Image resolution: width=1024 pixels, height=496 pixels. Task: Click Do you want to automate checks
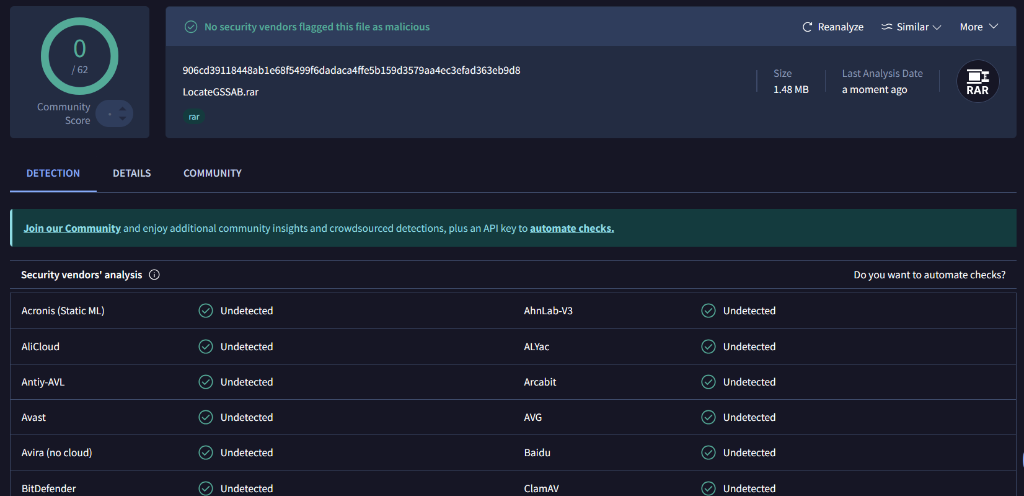tap(929, 275)
